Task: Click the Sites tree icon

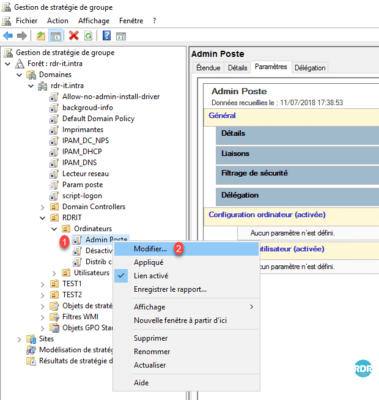Action: click(31, 339)
